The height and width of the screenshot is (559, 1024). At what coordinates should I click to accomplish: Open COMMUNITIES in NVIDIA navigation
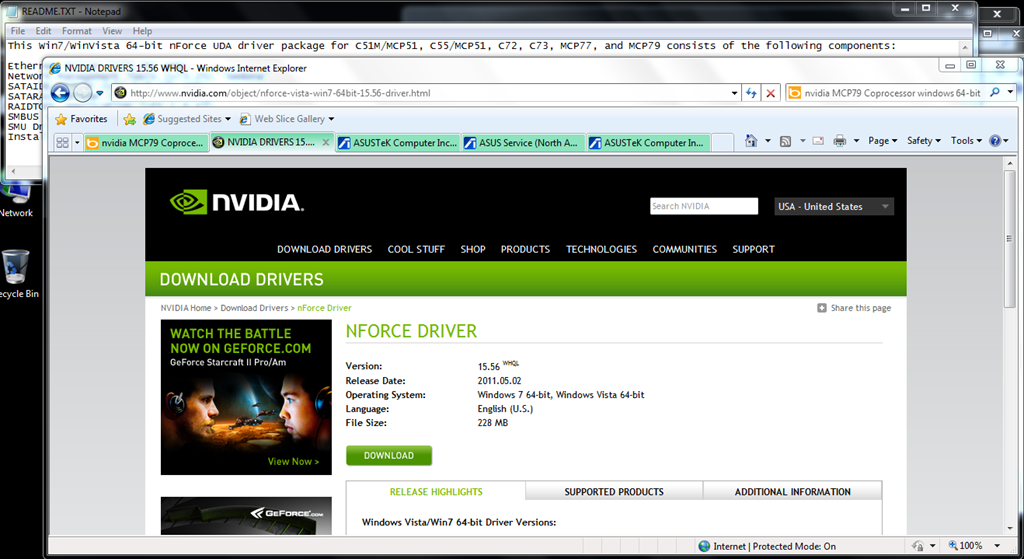pyautogui.click(x=684, y=249)
